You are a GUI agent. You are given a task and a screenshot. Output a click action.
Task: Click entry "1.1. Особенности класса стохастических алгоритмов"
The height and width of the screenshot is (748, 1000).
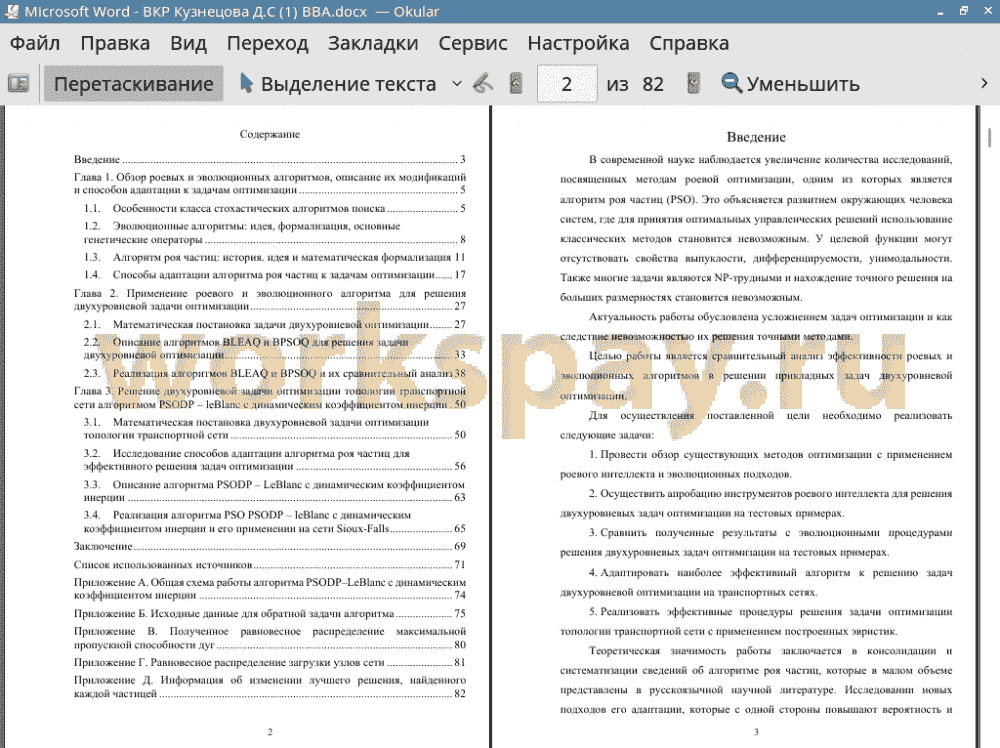pos(275,209)
